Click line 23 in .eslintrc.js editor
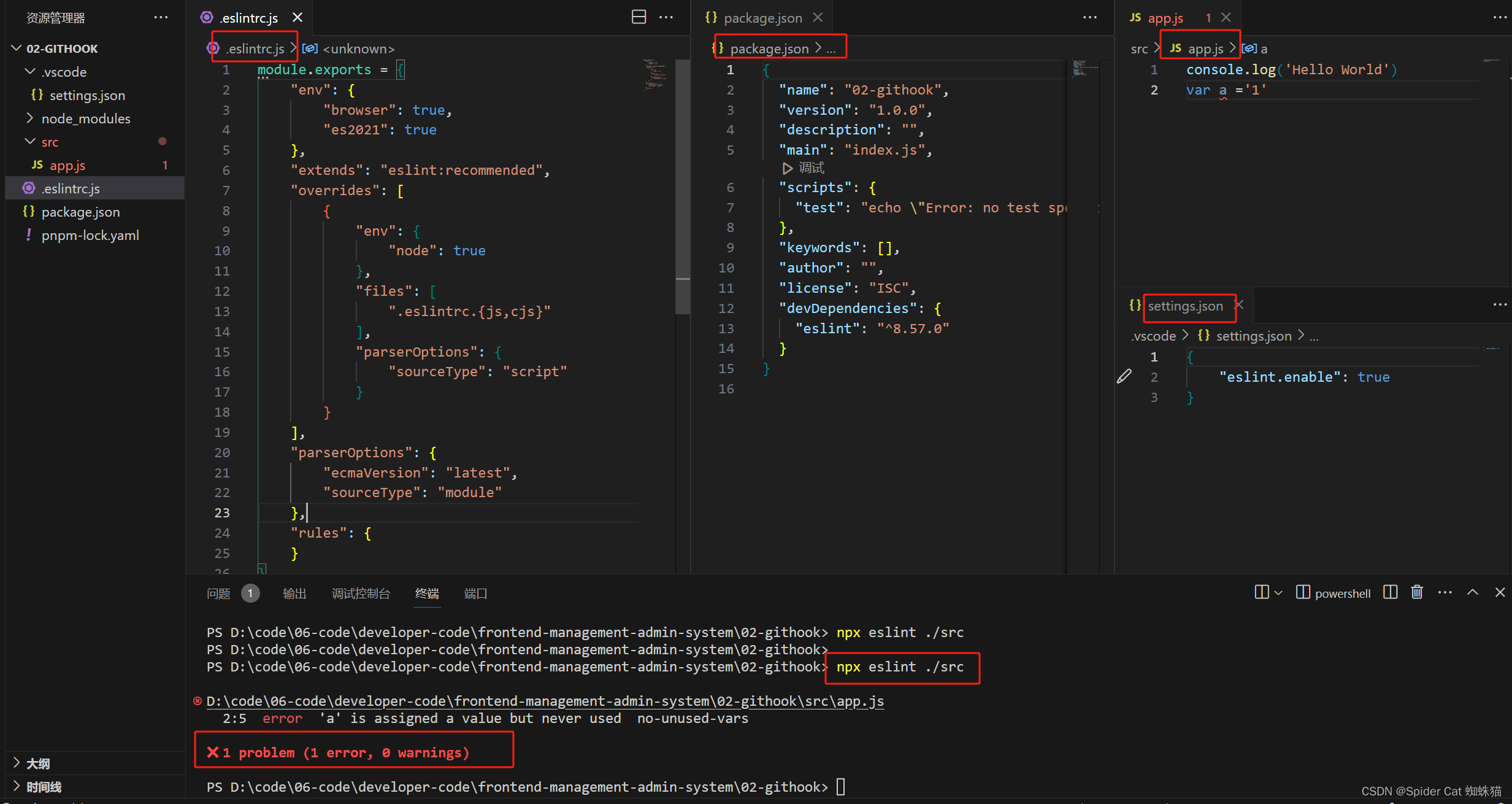Screen dimensions: 1512x804 point(448,512)
